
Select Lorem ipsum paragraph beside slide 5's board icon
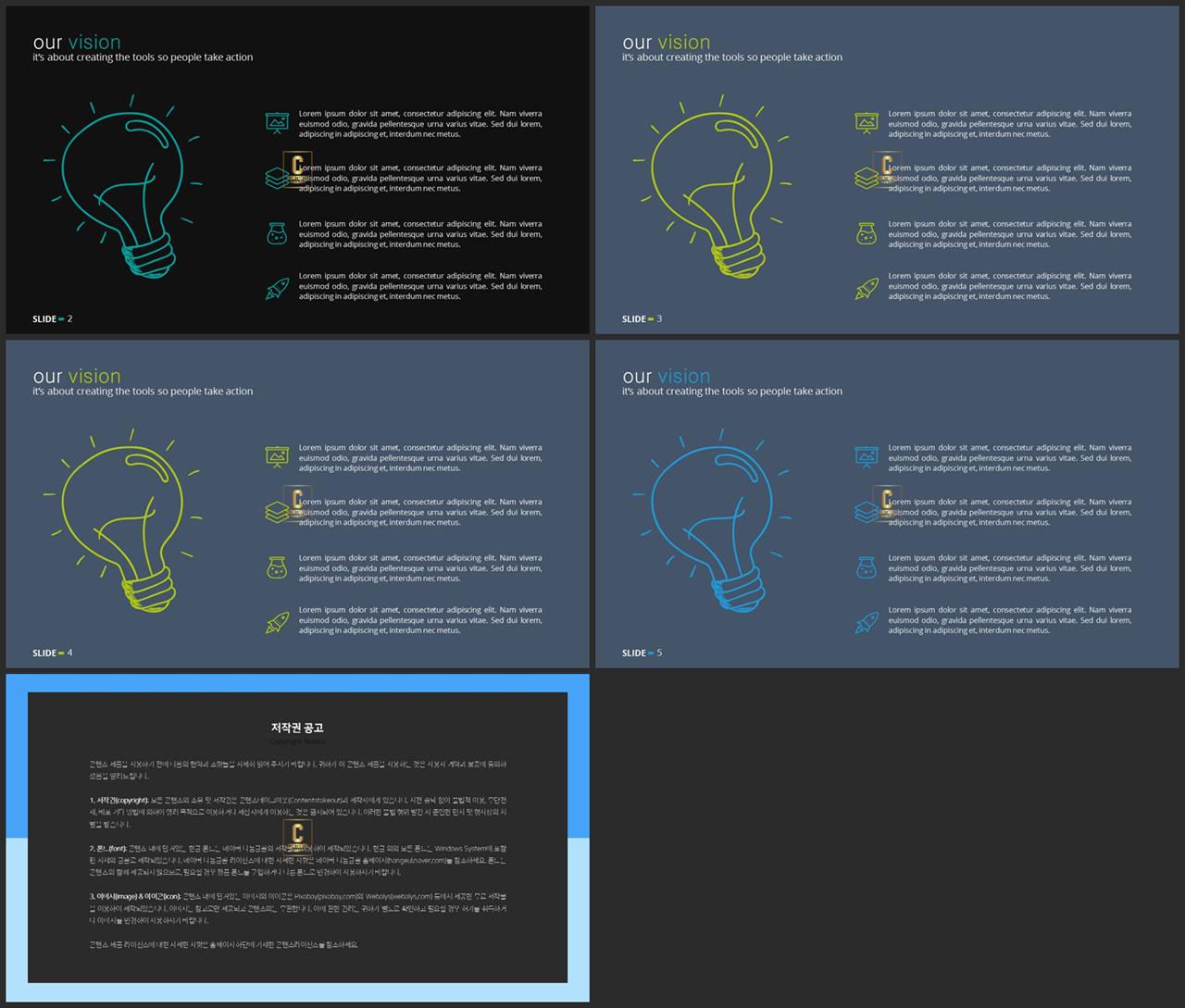pyautogui.click(x=1010, y=458)
